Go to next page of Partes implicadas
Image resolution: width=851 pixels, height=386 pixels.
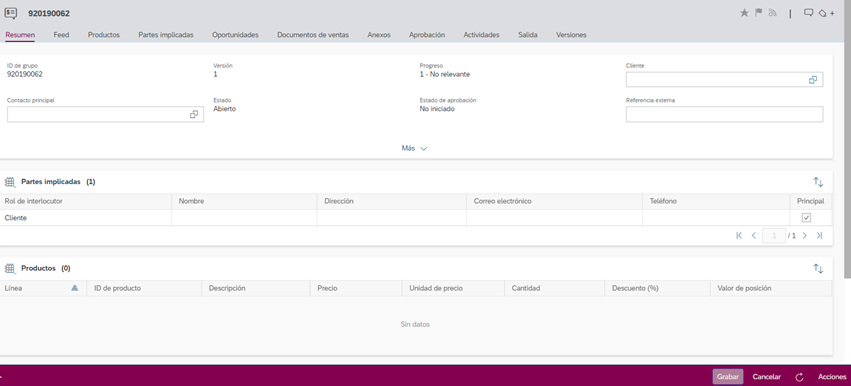tap(805, 236)
